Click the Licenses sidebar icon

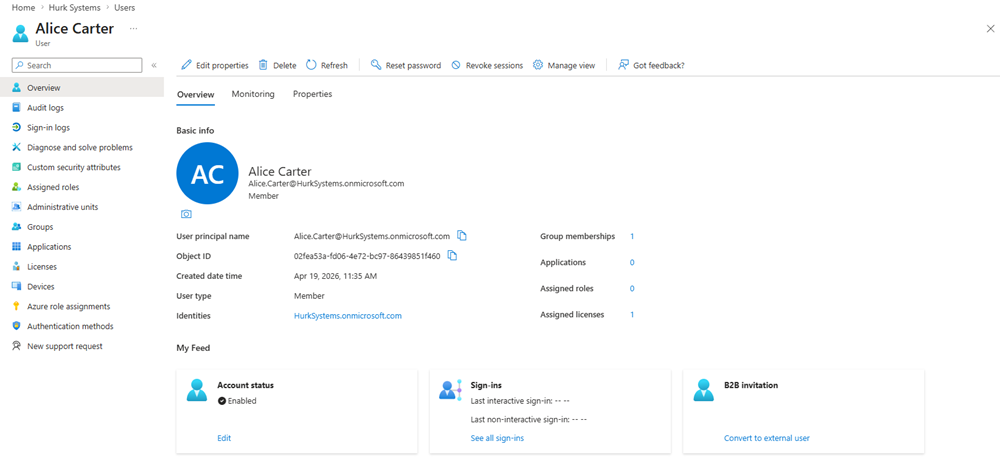(17, 267)
